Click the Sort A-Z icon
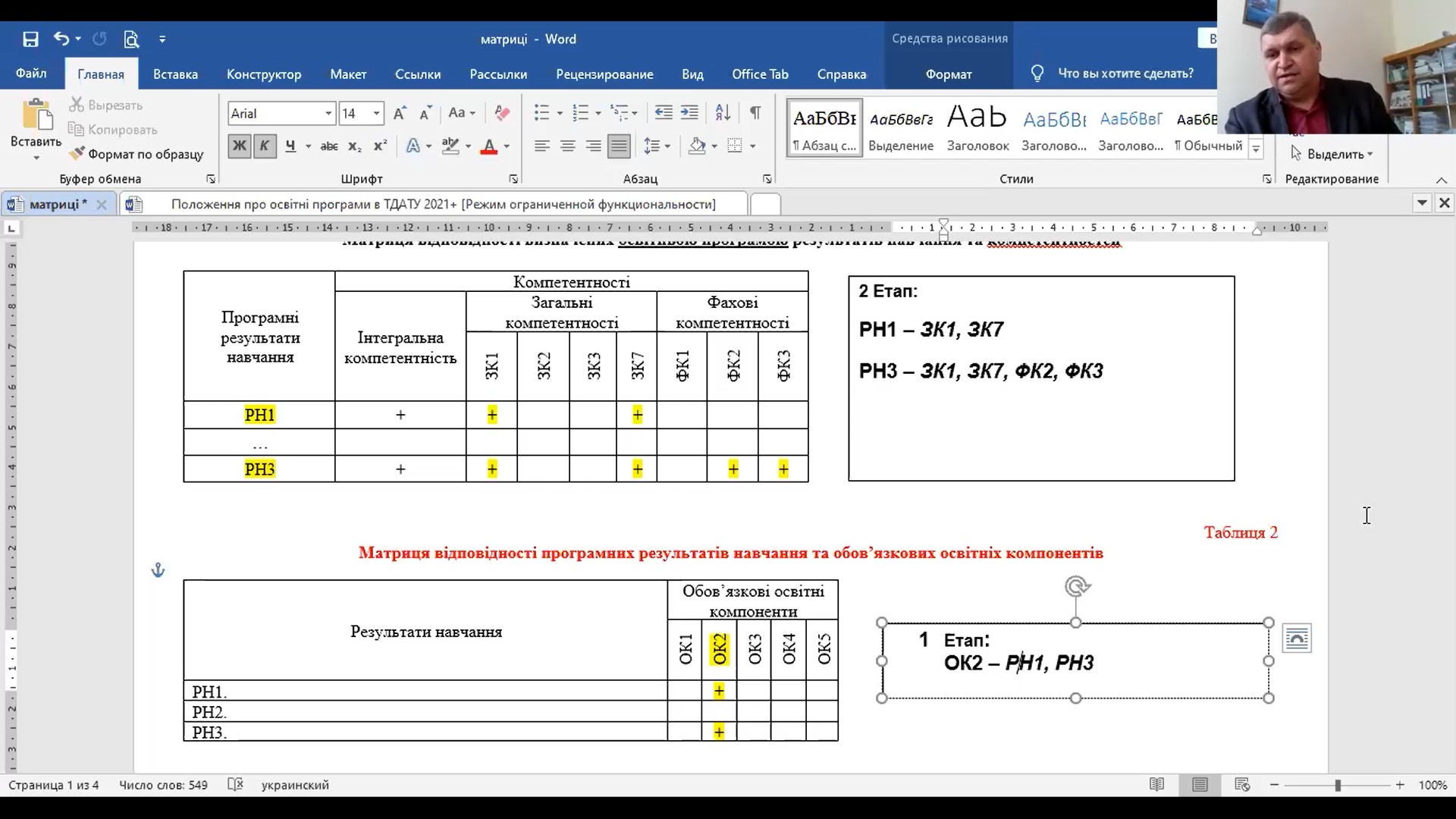1456x819 pixels. tap(723, 113)
